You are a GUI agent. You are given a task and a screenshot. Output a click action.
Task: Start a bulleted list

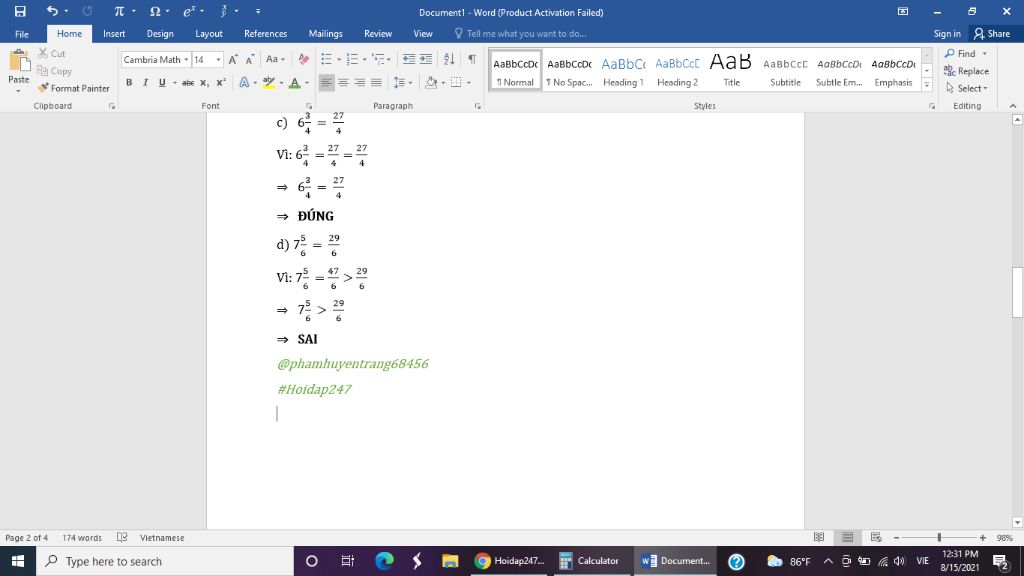[327, 59]
